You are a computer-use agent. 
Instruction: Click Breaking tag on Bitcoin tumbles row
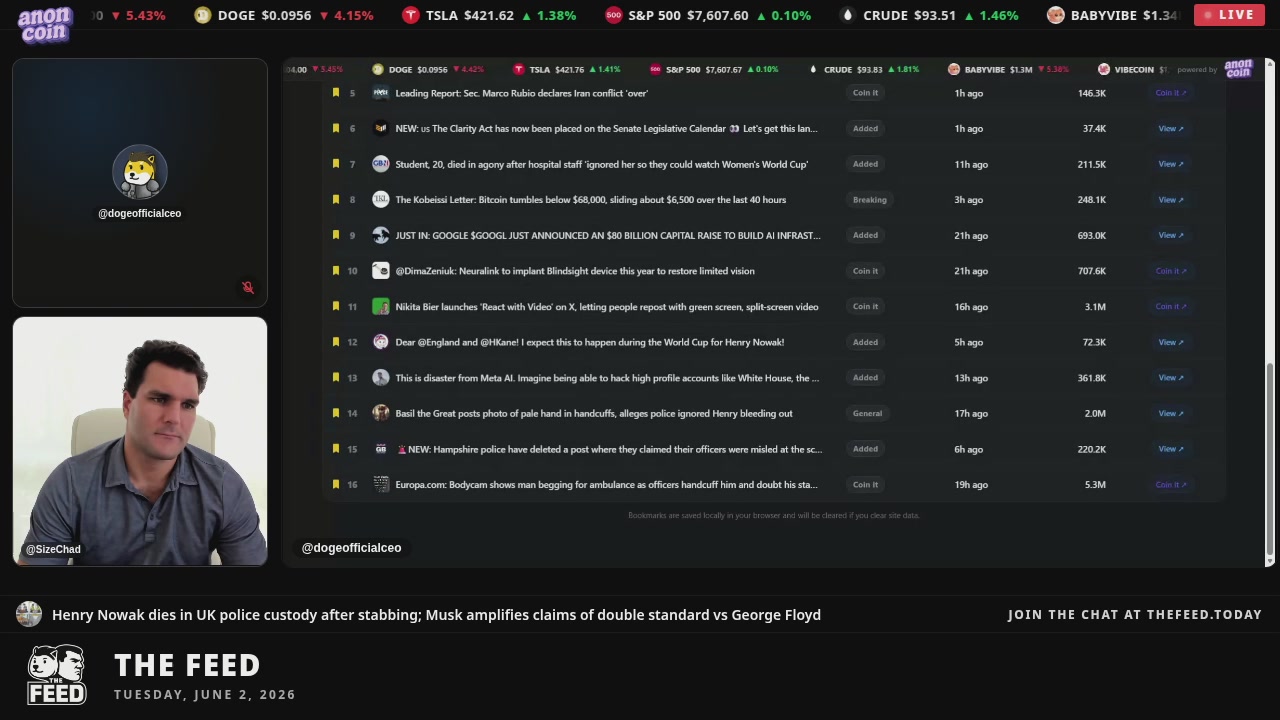870,200
